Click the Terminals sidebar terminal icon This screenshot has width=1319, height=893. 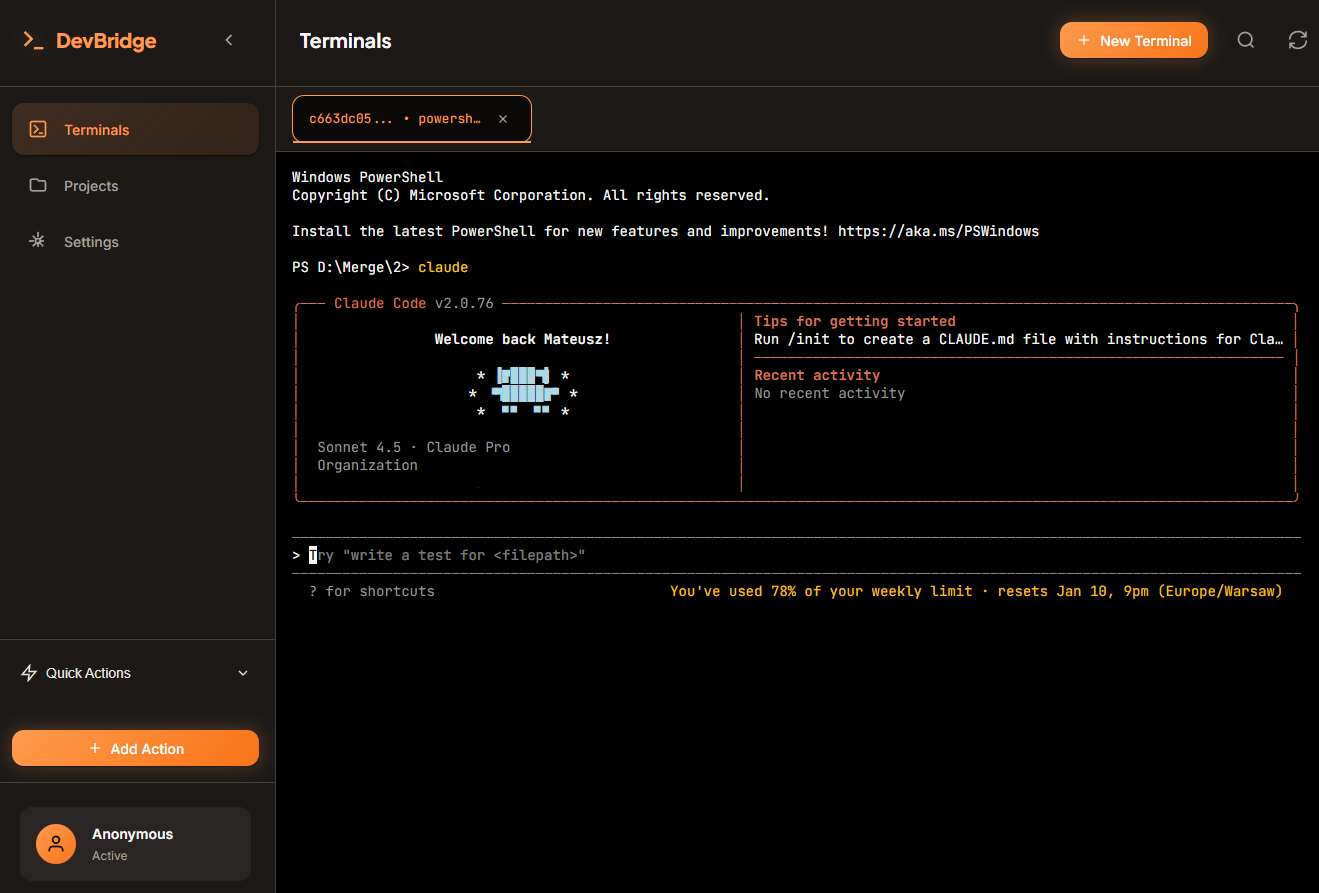[x=38, y=129]
